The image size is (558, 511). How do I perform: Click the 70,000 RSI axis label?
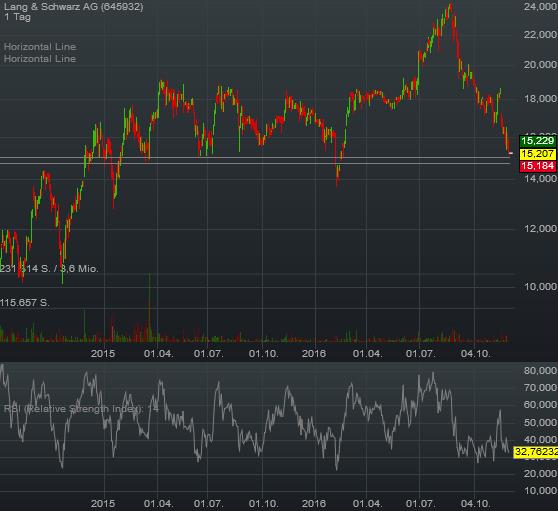[x=540, y=388]
